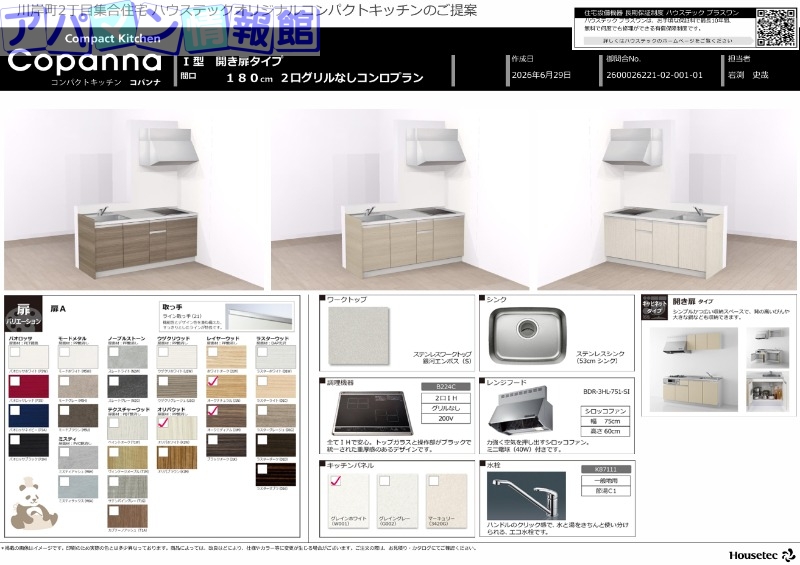This screenshot has width=800, height=565.
Task: Click the worktop texture sample image
Action: coord(359,335)
